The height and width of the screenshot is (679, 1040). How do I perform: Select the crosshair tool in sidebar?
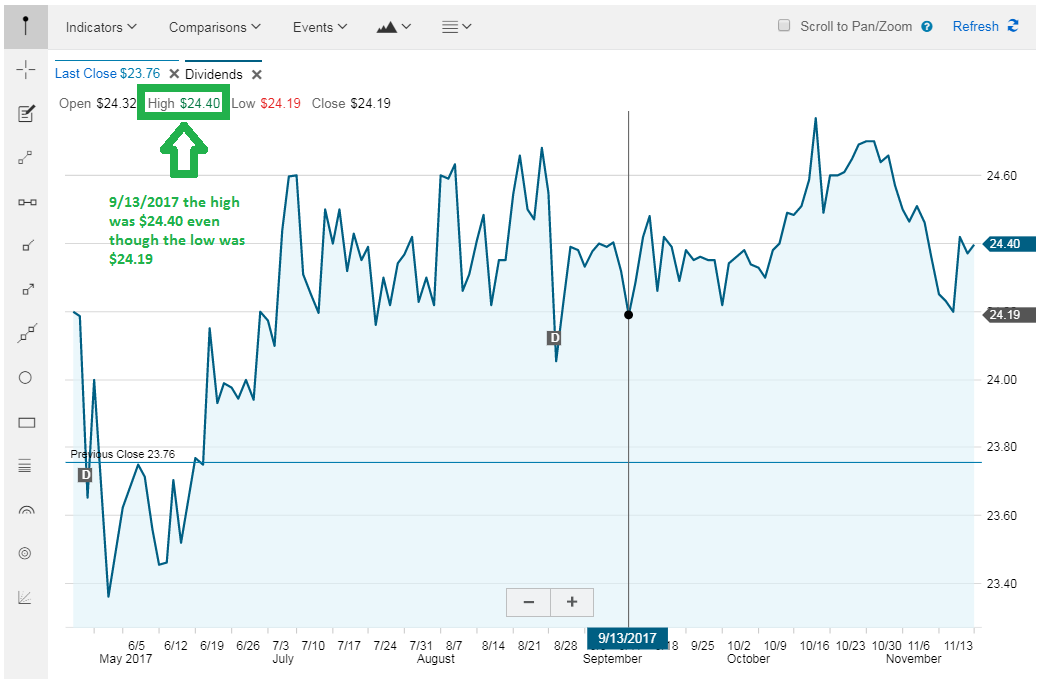25,70
